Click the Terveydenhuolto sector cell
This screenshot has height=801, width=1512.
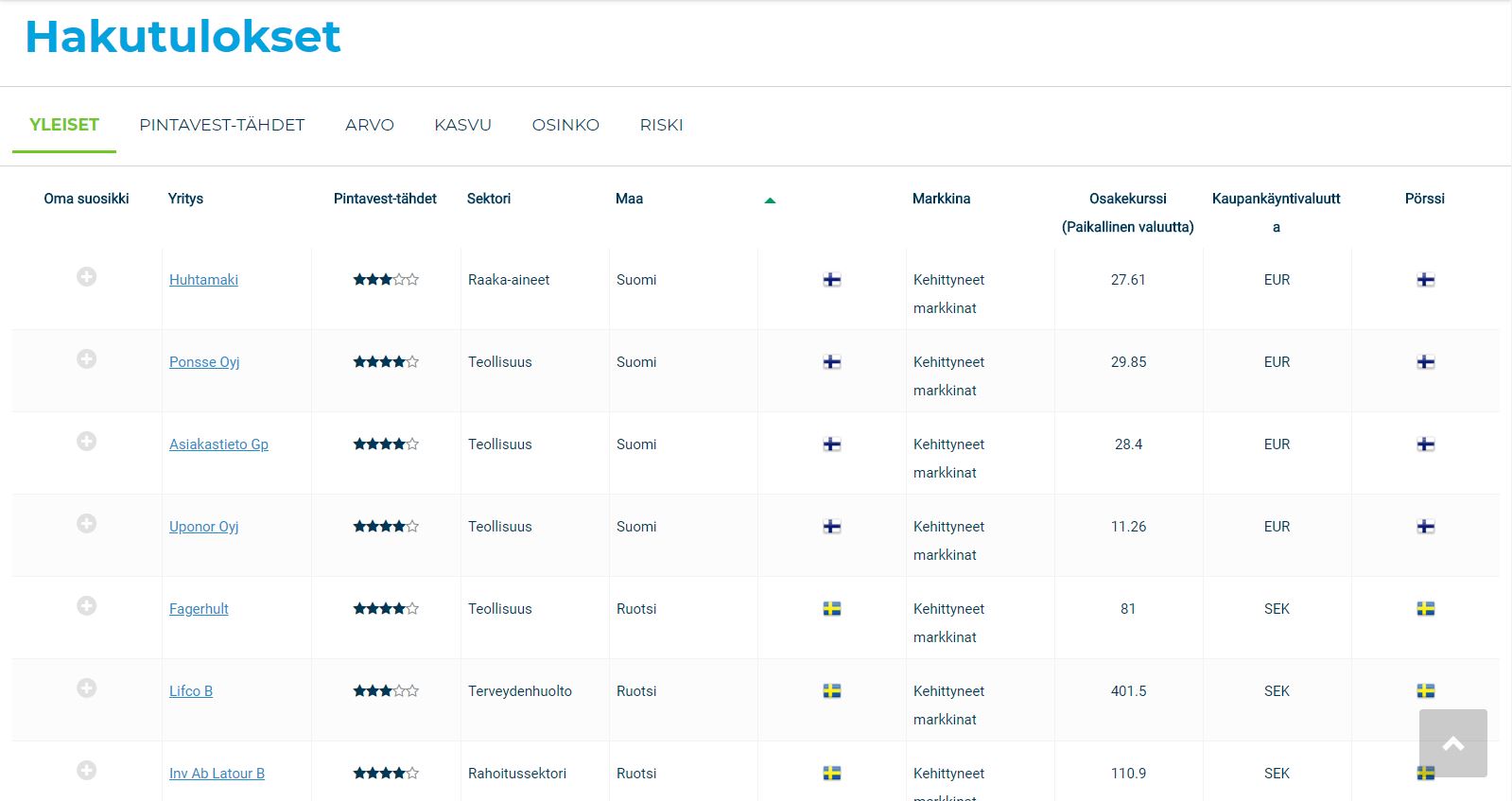coord(520,691)
